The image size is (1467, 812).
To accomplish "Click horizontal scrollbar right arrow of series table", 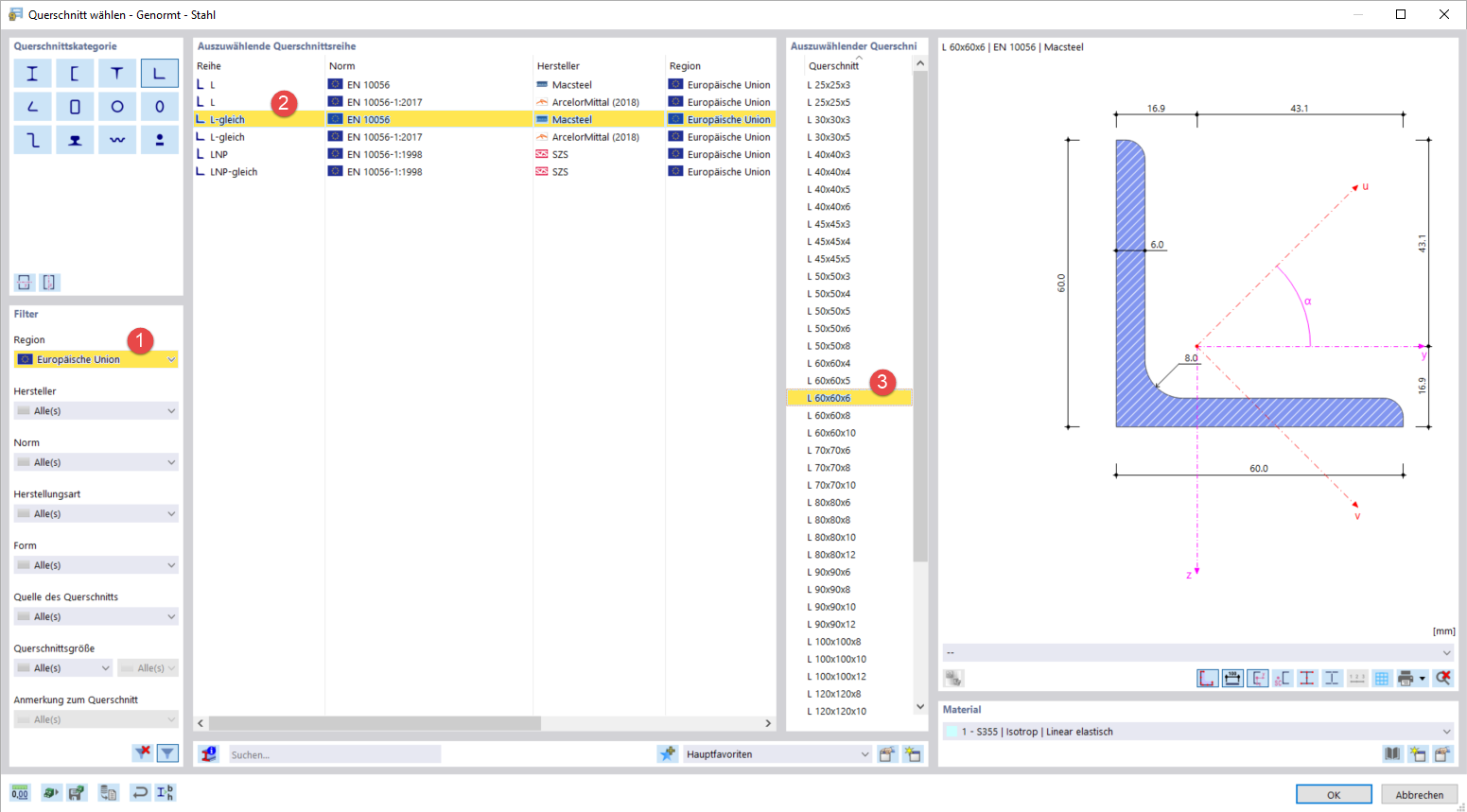I will click(768, 723).
